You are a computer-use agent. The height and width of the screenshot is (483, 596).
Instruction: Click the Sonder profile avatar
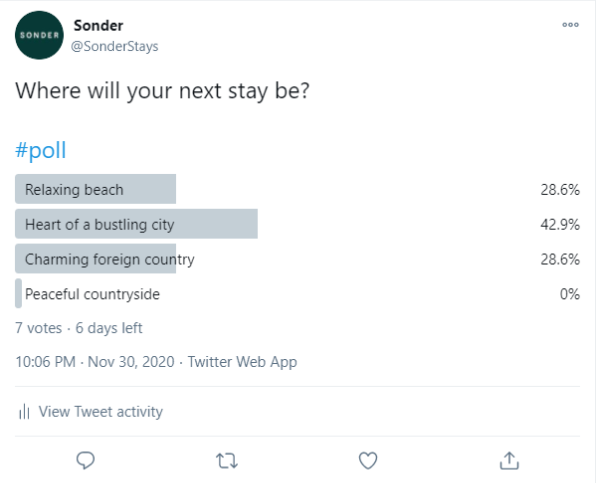point(39,35)
